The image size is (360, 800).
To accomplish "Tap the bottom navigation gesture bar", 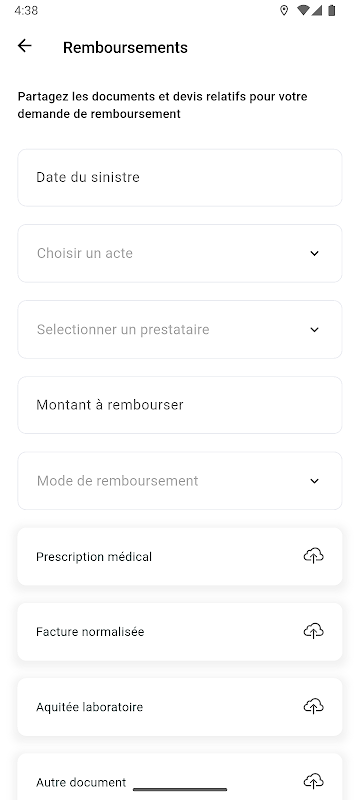I will [180, 789].
